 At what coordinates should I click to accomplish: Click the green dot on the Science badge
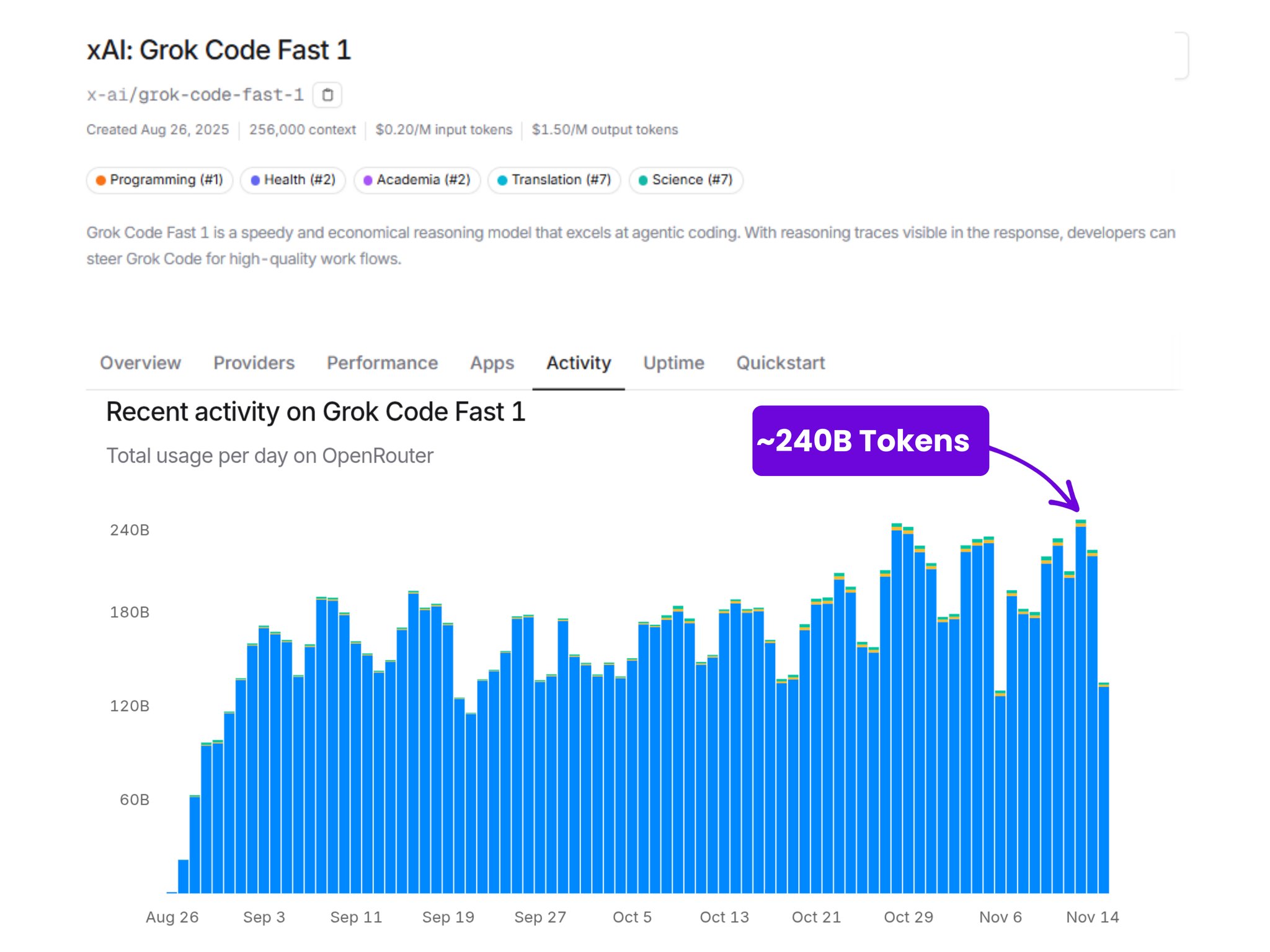pos(643,180)
